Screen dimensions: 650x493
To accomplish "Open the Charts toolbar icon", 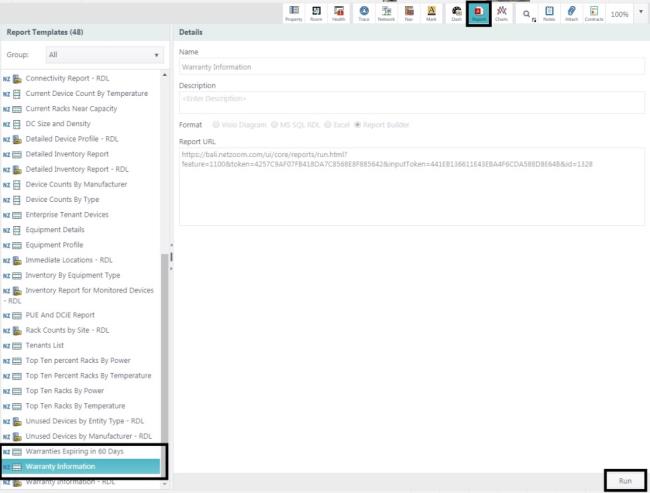I will pyautogui.click(x=502, y=12).
